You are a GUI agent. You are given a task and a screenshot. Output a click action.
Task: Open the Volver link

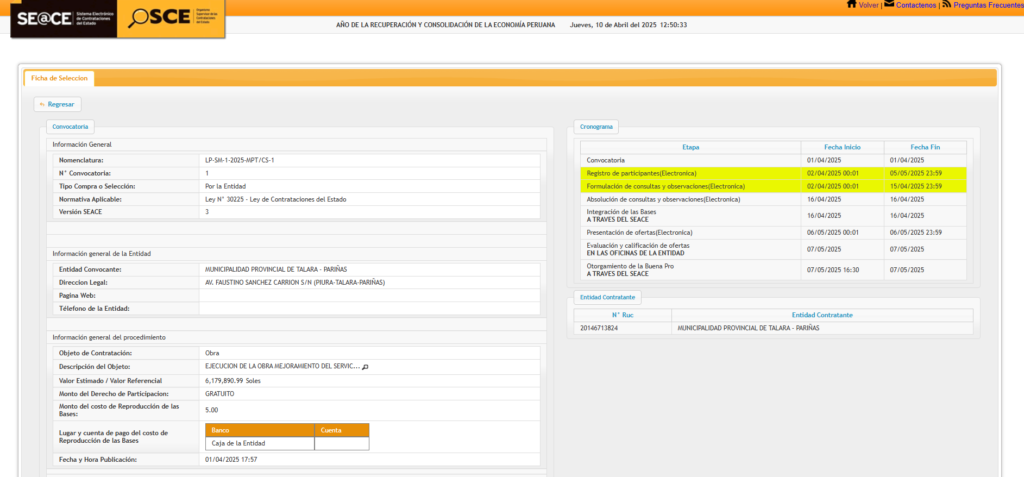tap(868, 5)
